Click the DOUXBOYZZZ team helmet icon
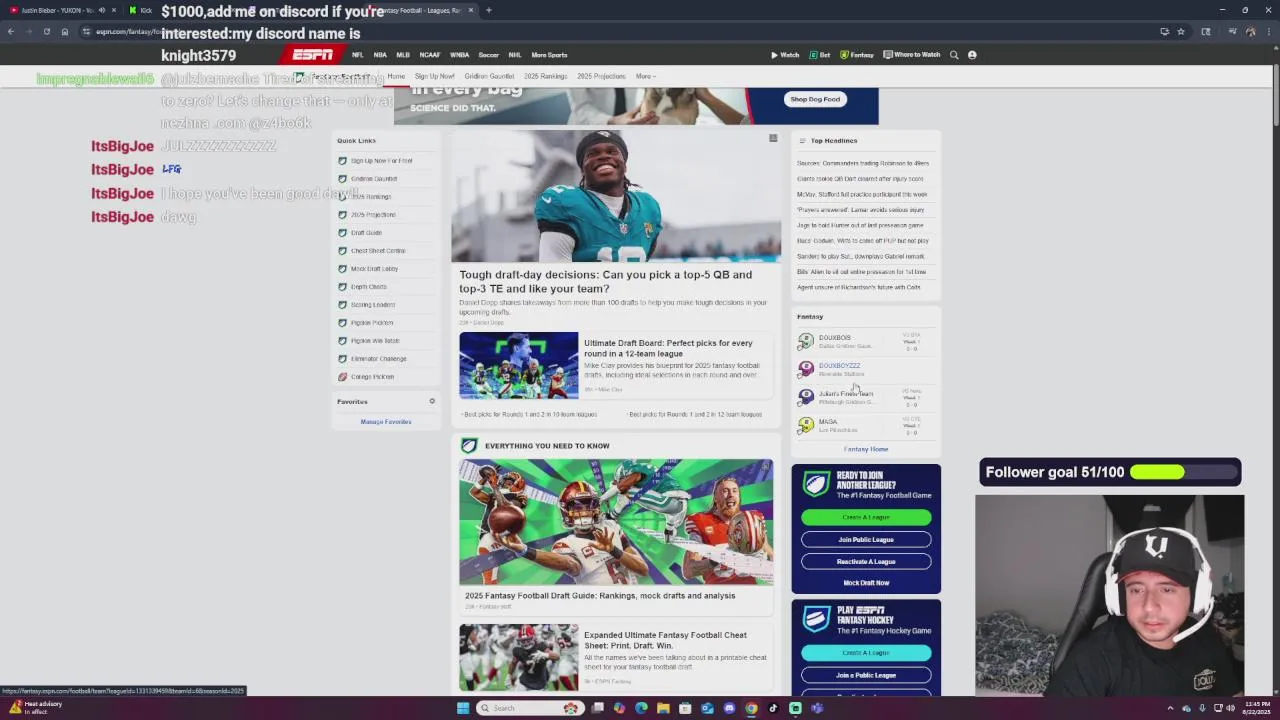 point(806,369)
